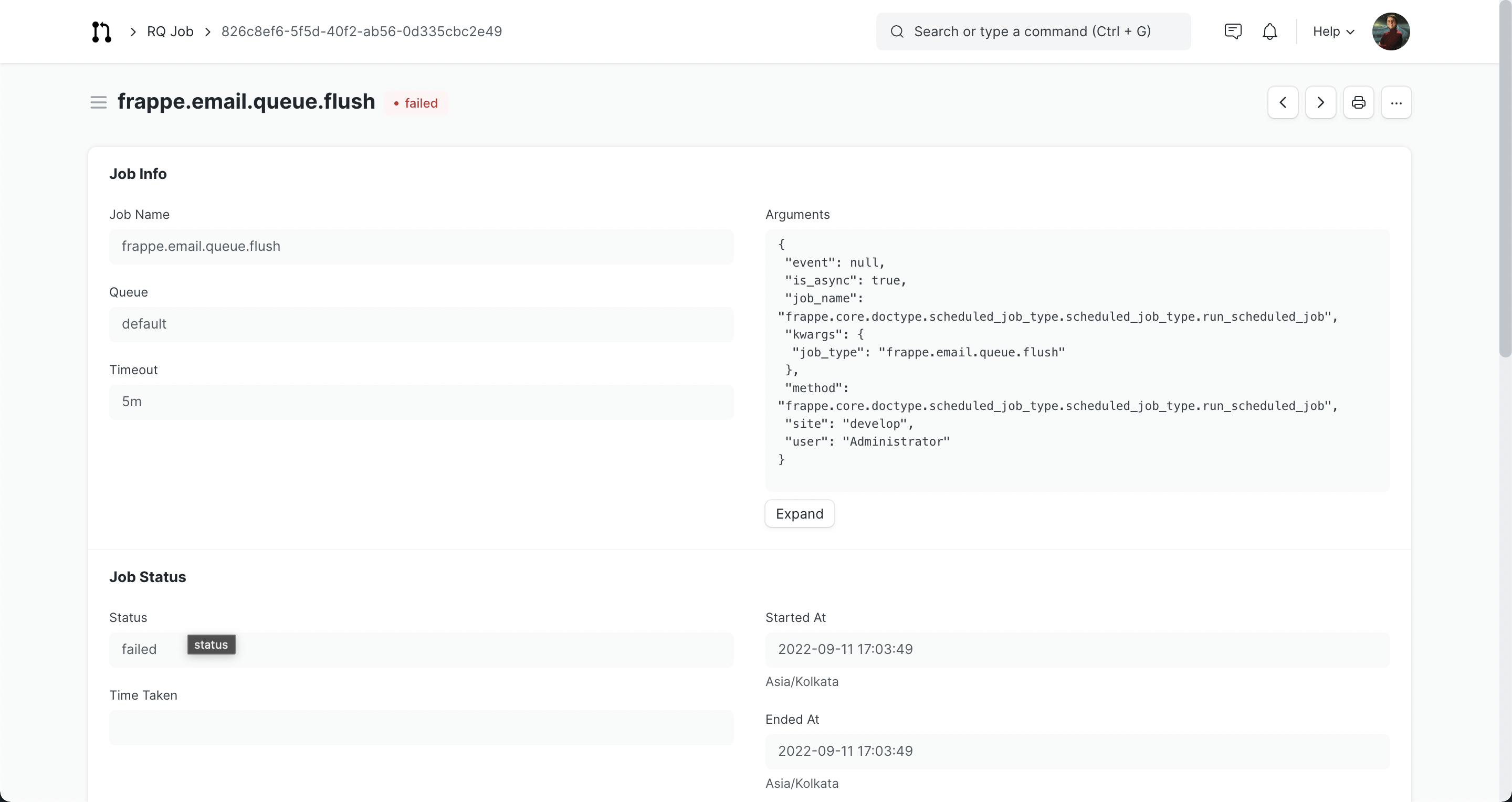Screen dimensions: 1512x802
Task: Click the Queue field showing default
Action: click(x=421, y=324)
